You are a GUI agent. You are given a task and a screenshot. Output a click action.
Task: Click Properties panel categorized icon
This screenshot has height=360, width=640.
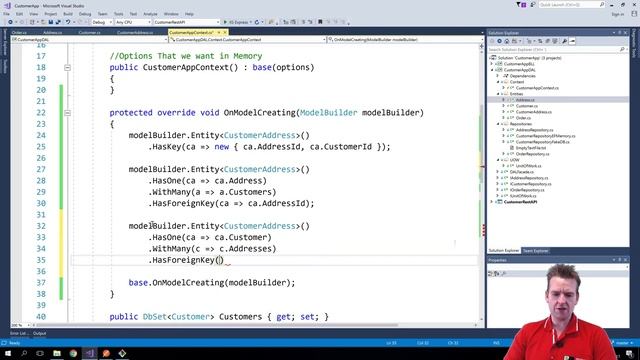[x=491, y=273]
